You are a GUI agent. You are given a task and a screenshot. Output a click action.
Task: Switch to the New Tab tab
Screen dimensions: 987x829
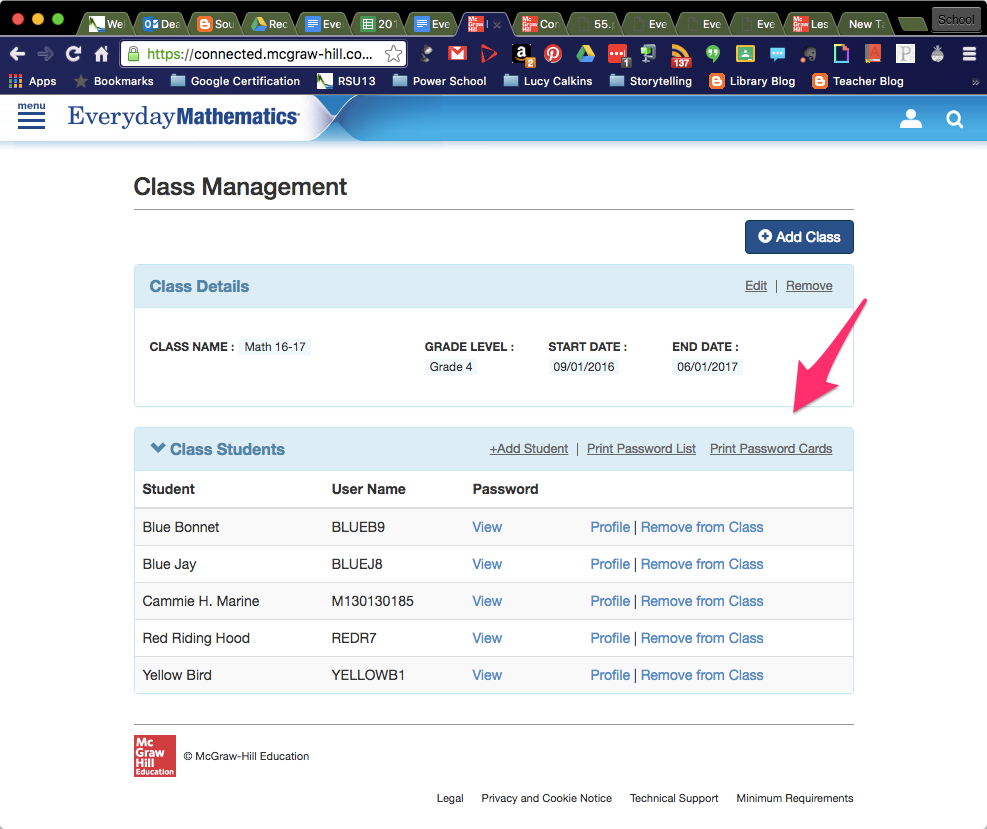click(866, 24)
